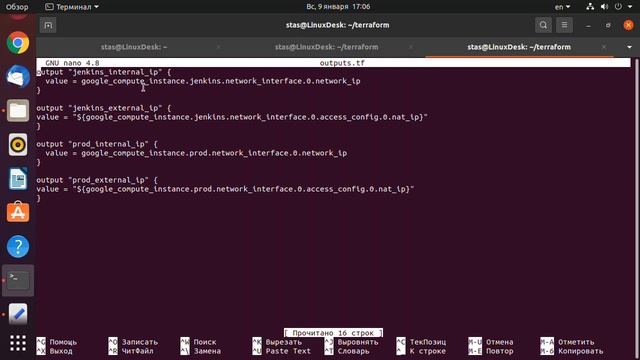This screenshot has height=360, width=640.
Task: Click the prod nat_ip value line
Action: [225, 189]
